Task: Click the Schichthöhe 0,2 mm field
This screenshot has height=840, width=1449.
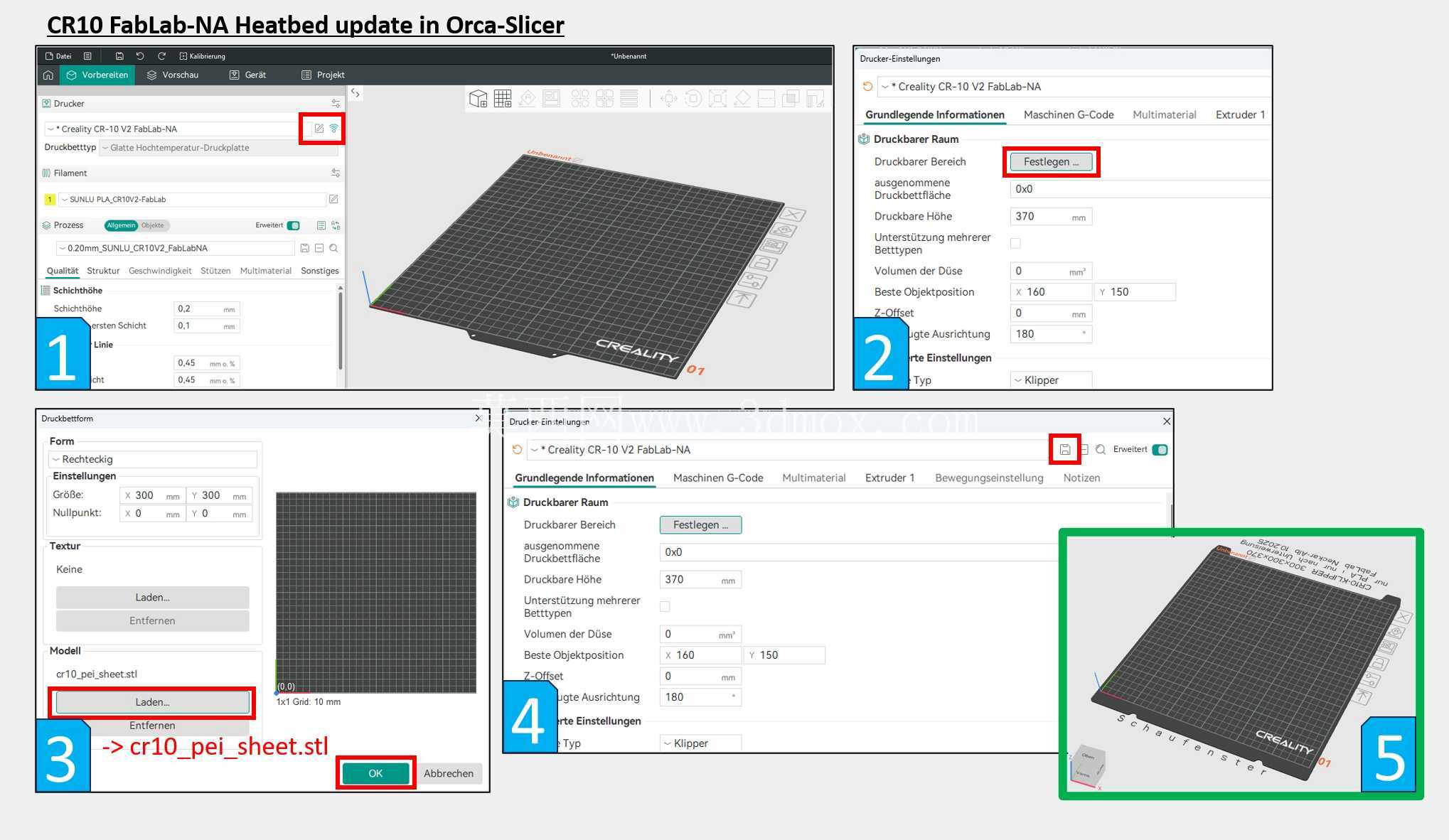Action: click(206, 308)
